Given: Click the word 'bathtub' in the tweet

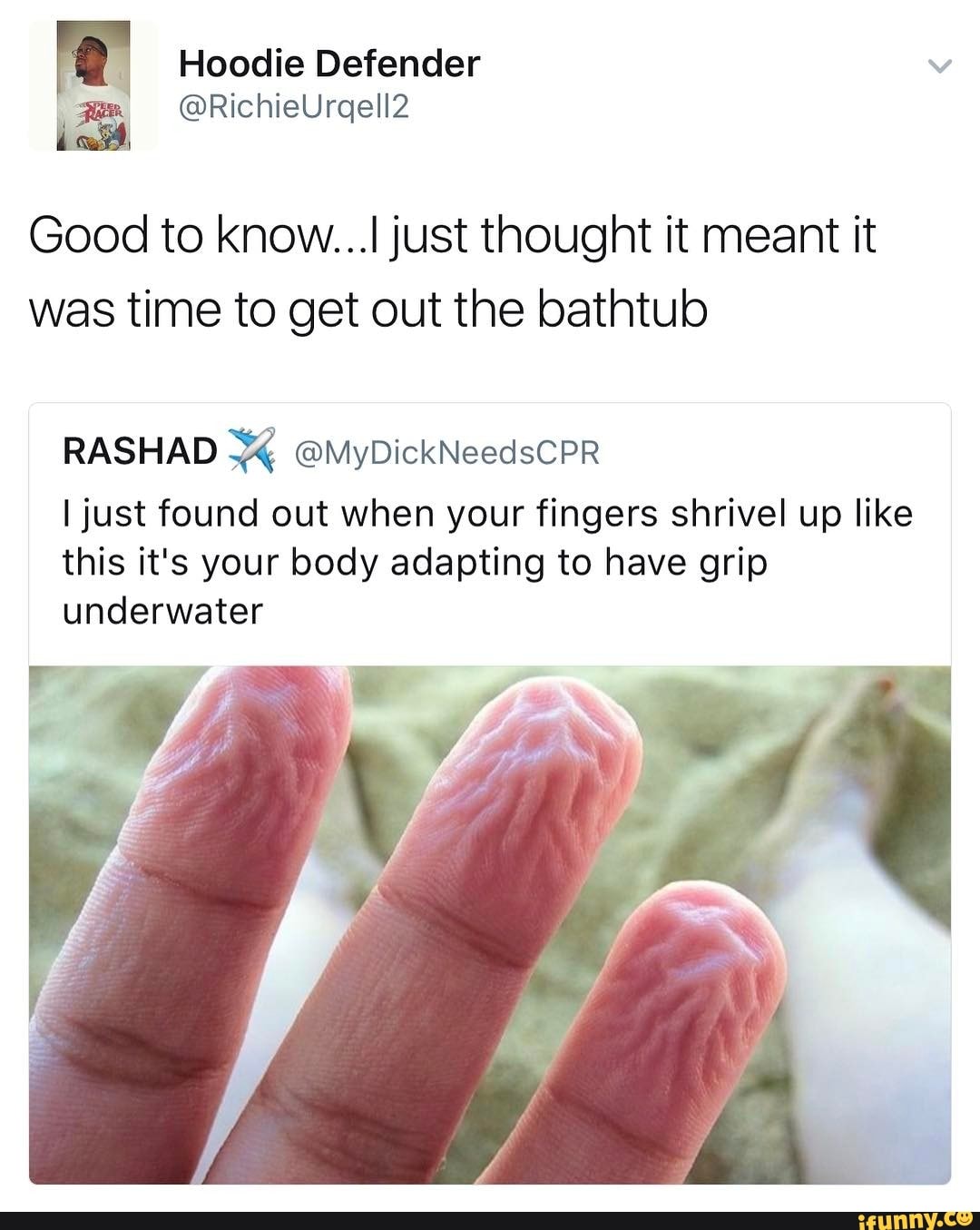Looking at the screenshot, I should click(622, 310).
